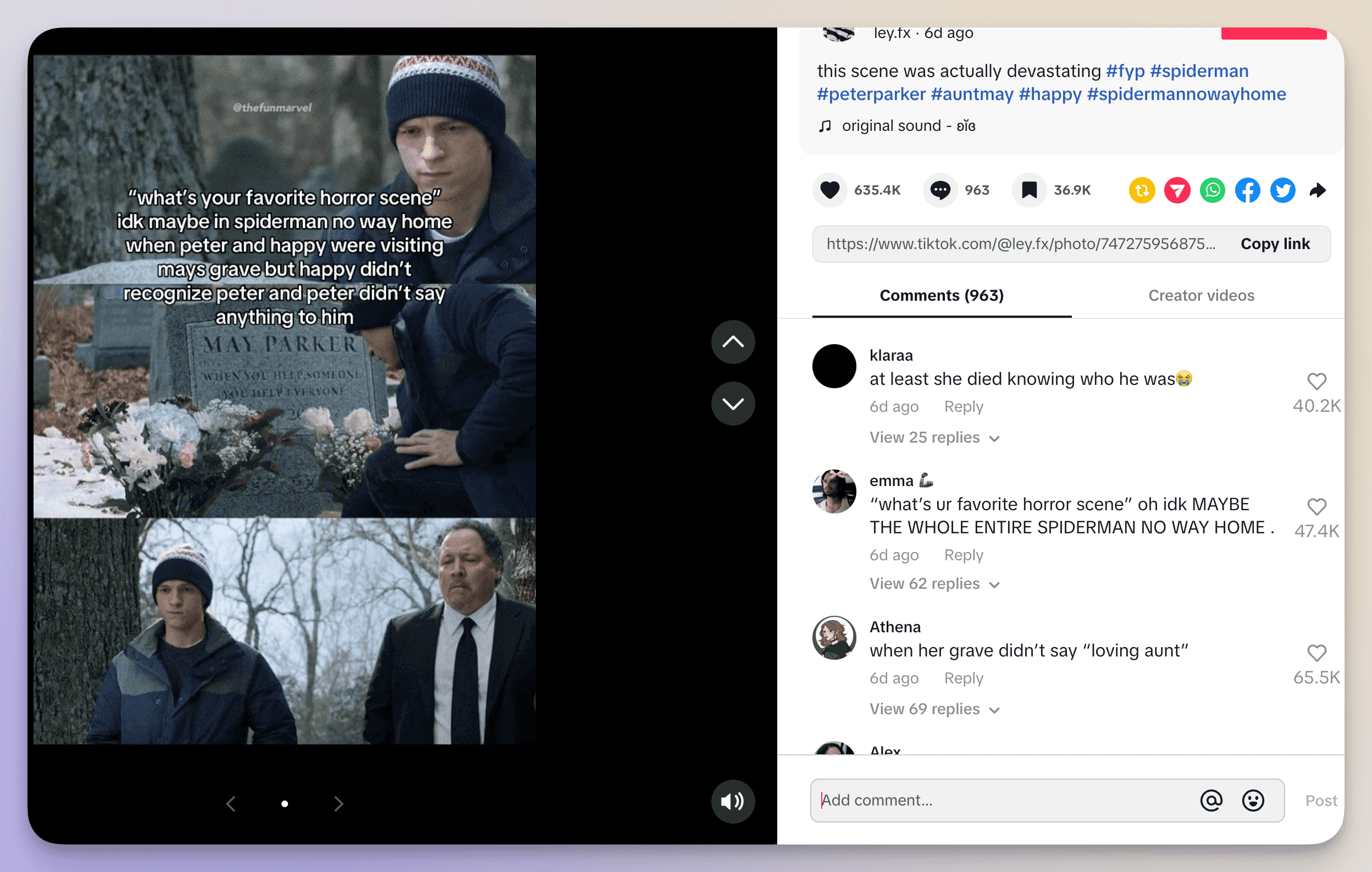The width and height of the screenshot is (1372, 872).
Task: Like the post with heart icon 635.4K
Action: tap(829, 190)
